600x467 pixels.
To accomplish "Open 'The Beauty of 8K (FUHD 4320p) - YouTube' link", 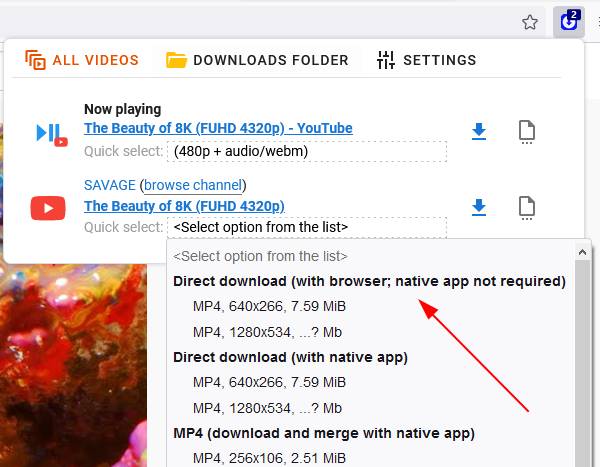I will click(218, 128).
